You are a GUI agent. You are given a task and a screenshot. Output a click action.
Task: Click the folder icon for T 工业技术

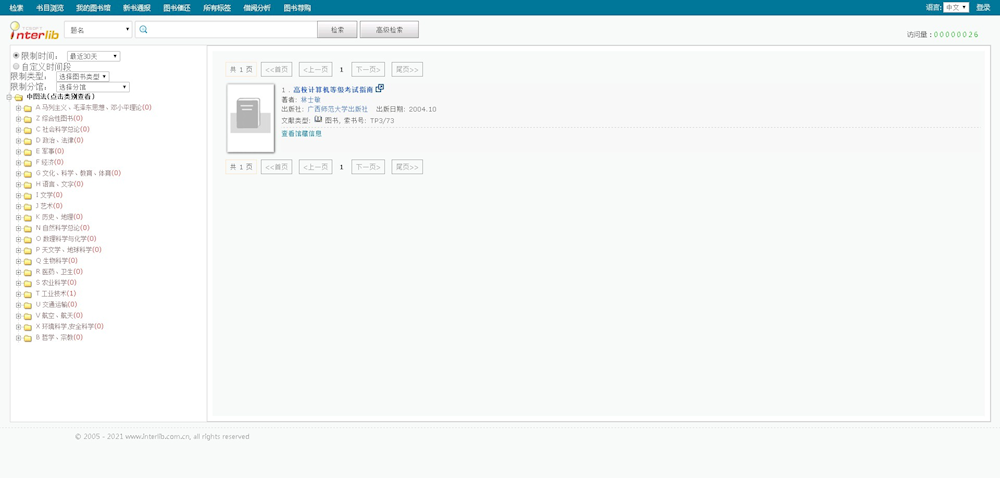[28, 294]
